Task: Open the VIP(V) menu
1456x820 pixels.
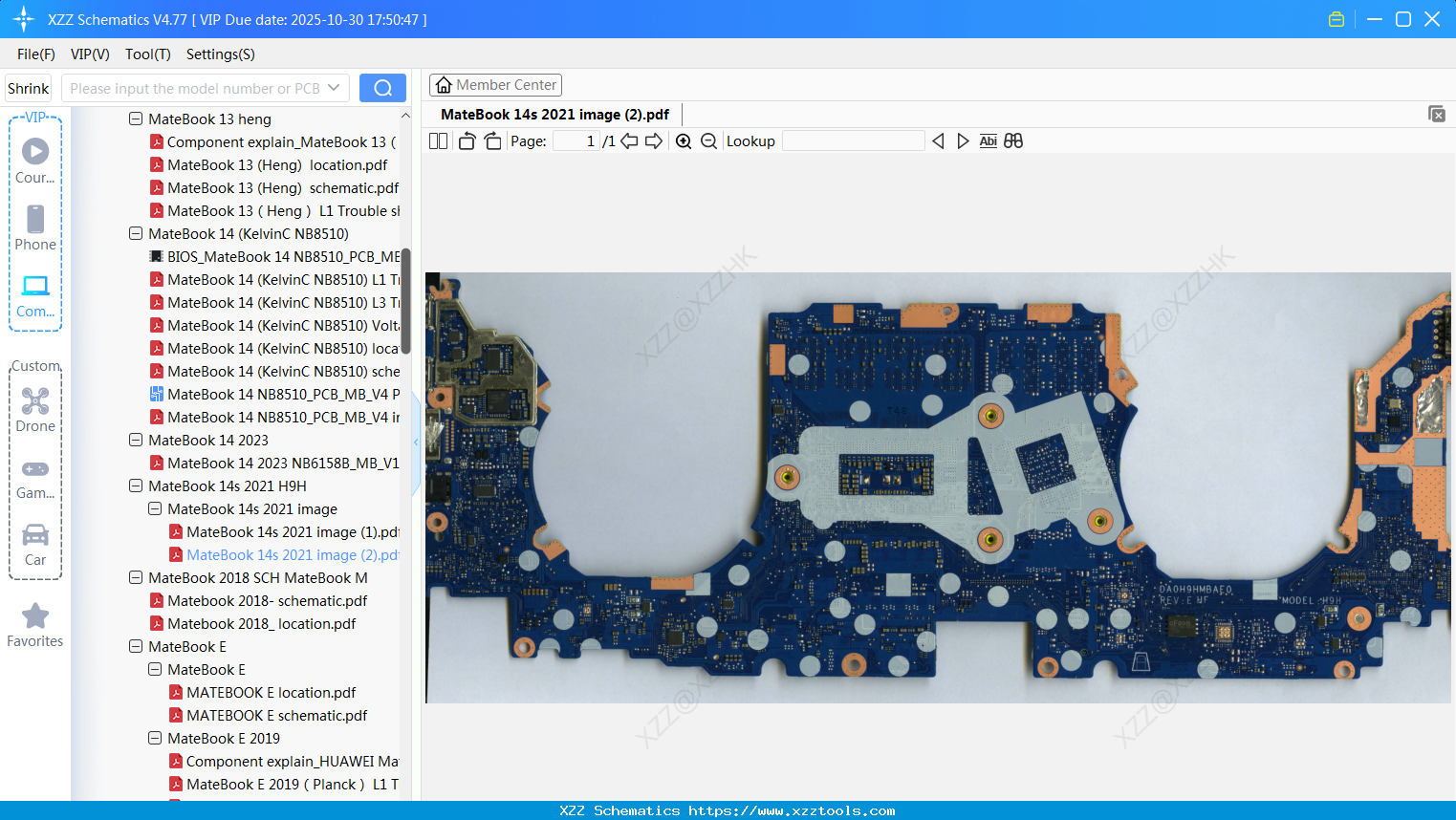Action: [90, 54]
